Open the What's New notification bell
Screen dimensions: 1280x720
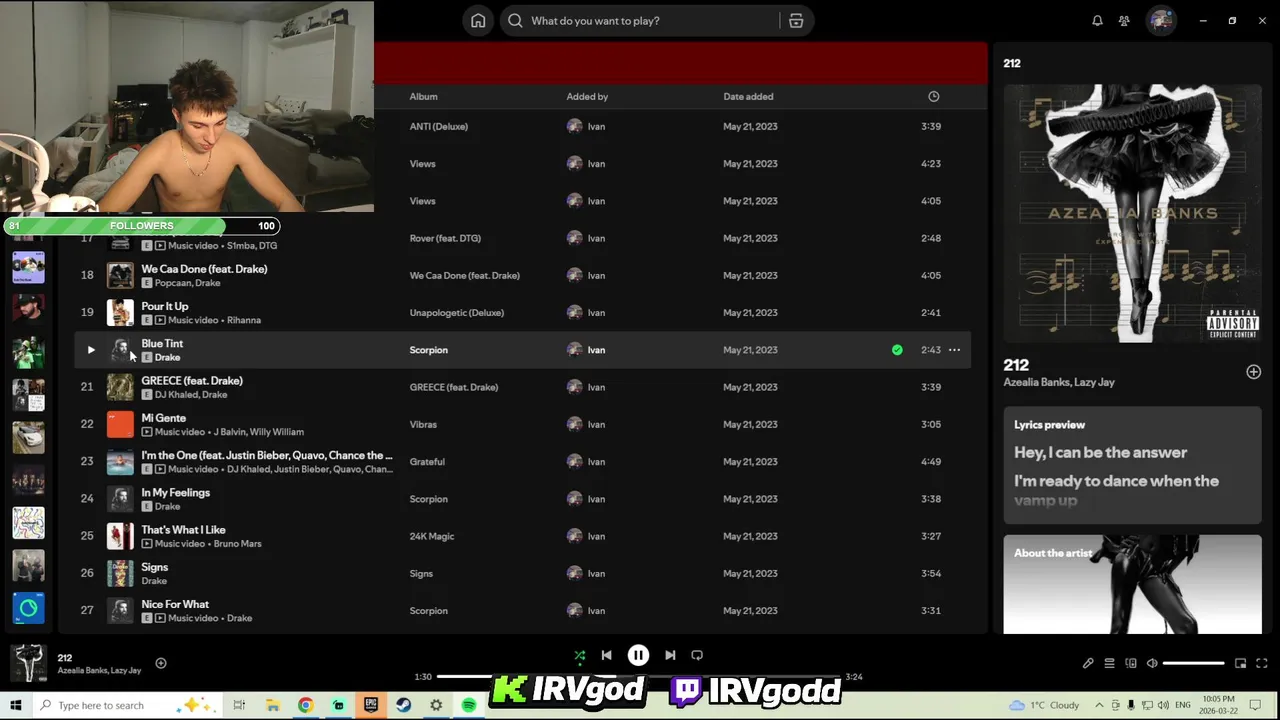(1097, 21)
